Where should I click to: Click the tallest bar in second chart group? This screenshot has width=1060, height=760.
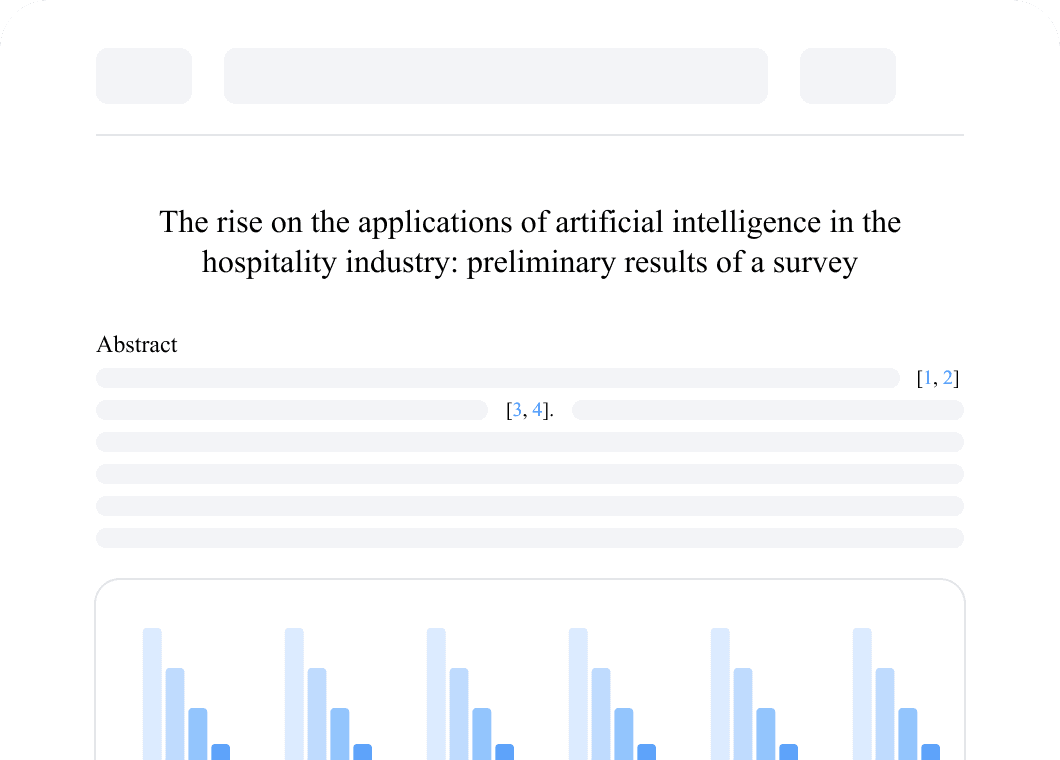294,694
